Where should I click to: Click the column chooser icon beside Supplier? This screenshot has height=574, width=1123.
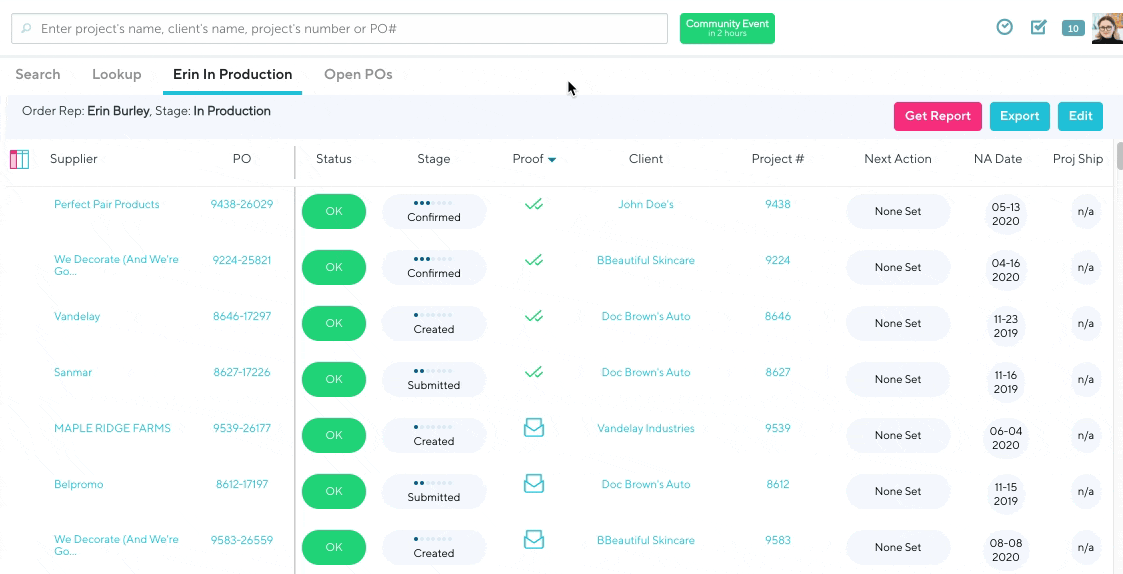click(x=19, y=159)
